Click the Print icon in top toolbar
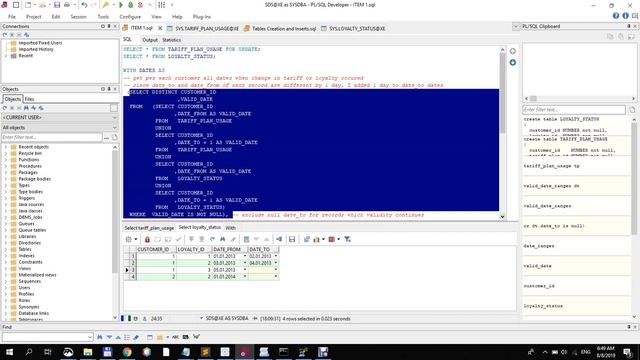 pyautogui.click(x=67, y=5)
